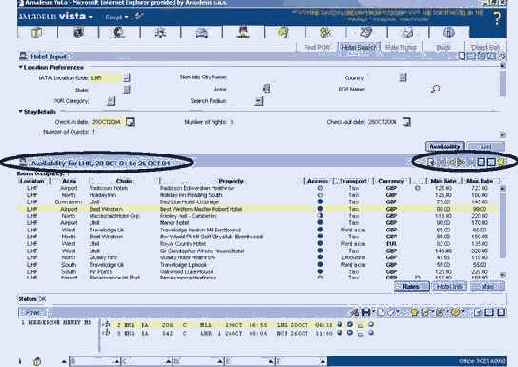The height and width of the screenshot is (367, 518).
Task: Open lookup icon beside Country field
Action: coord(403,77)
